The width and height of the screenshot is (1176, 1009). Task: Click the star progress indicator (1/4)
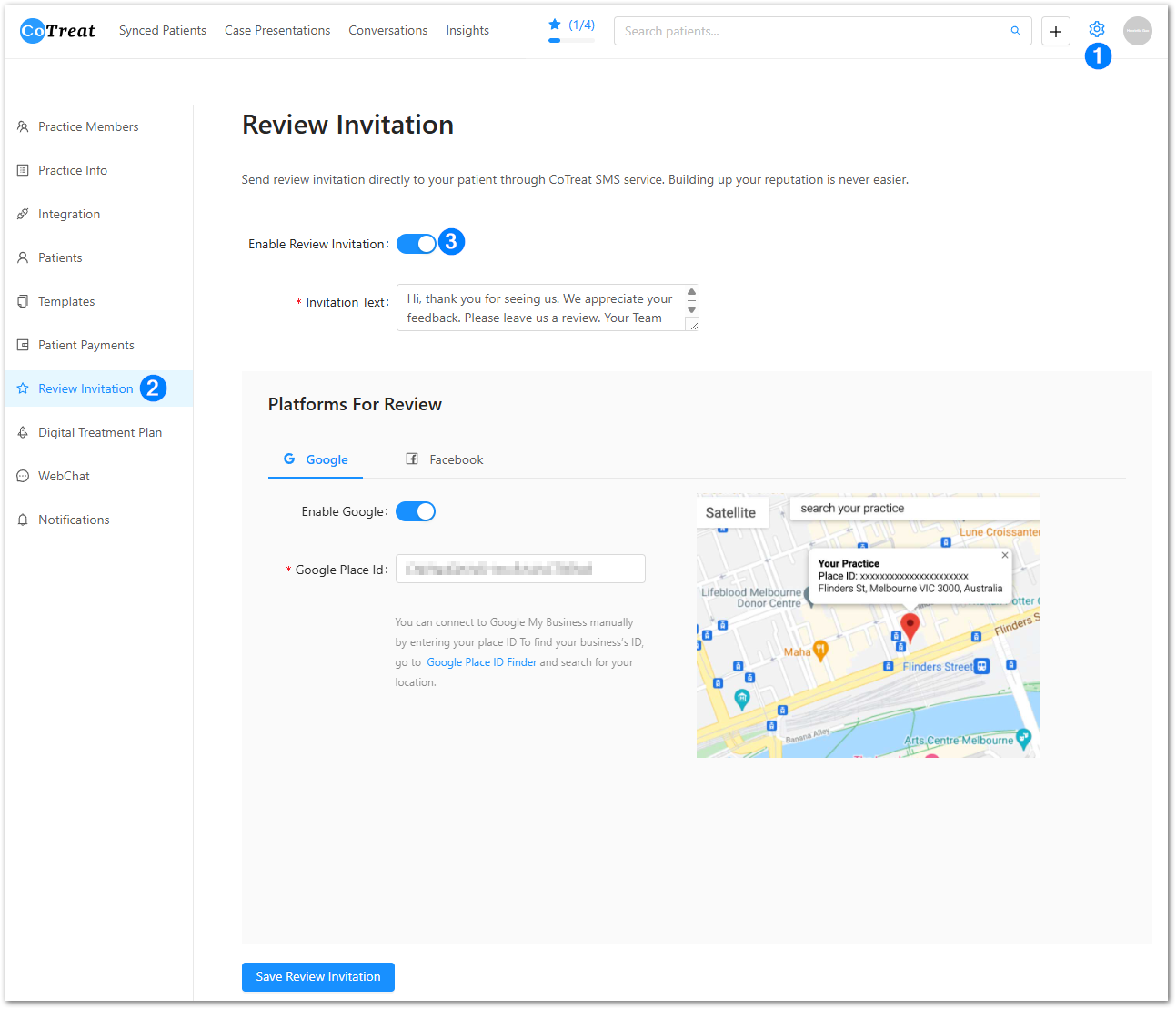click(x=571, y=25)
